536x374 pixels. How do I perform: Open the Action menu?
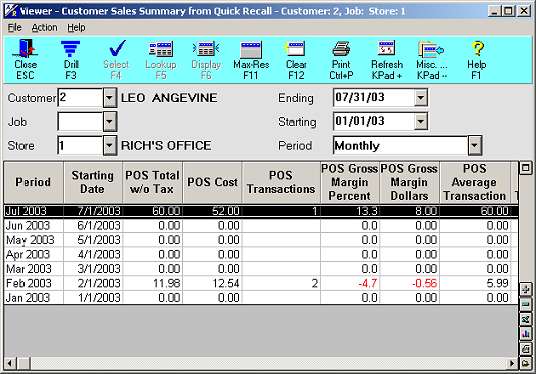(44, 27)
